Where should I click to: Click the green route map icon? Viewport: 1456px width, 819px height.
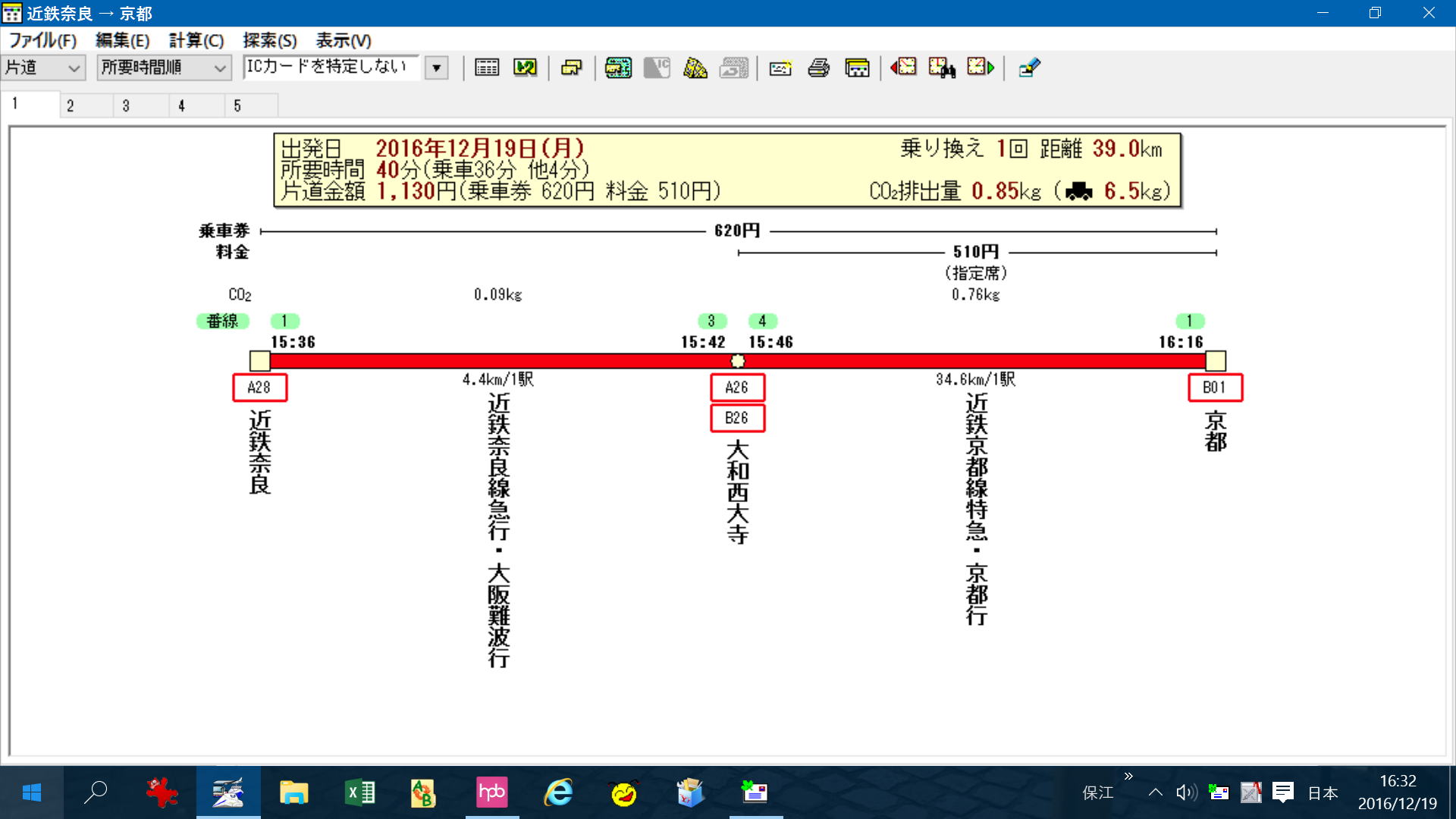coord(525,67)
